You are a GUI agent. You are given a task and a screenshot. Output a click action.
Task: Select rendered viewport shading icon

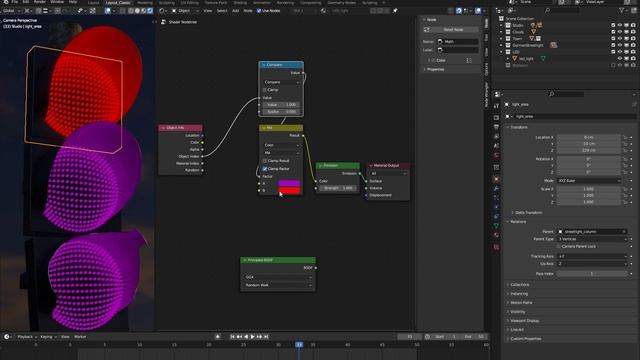tap(150, 11)
